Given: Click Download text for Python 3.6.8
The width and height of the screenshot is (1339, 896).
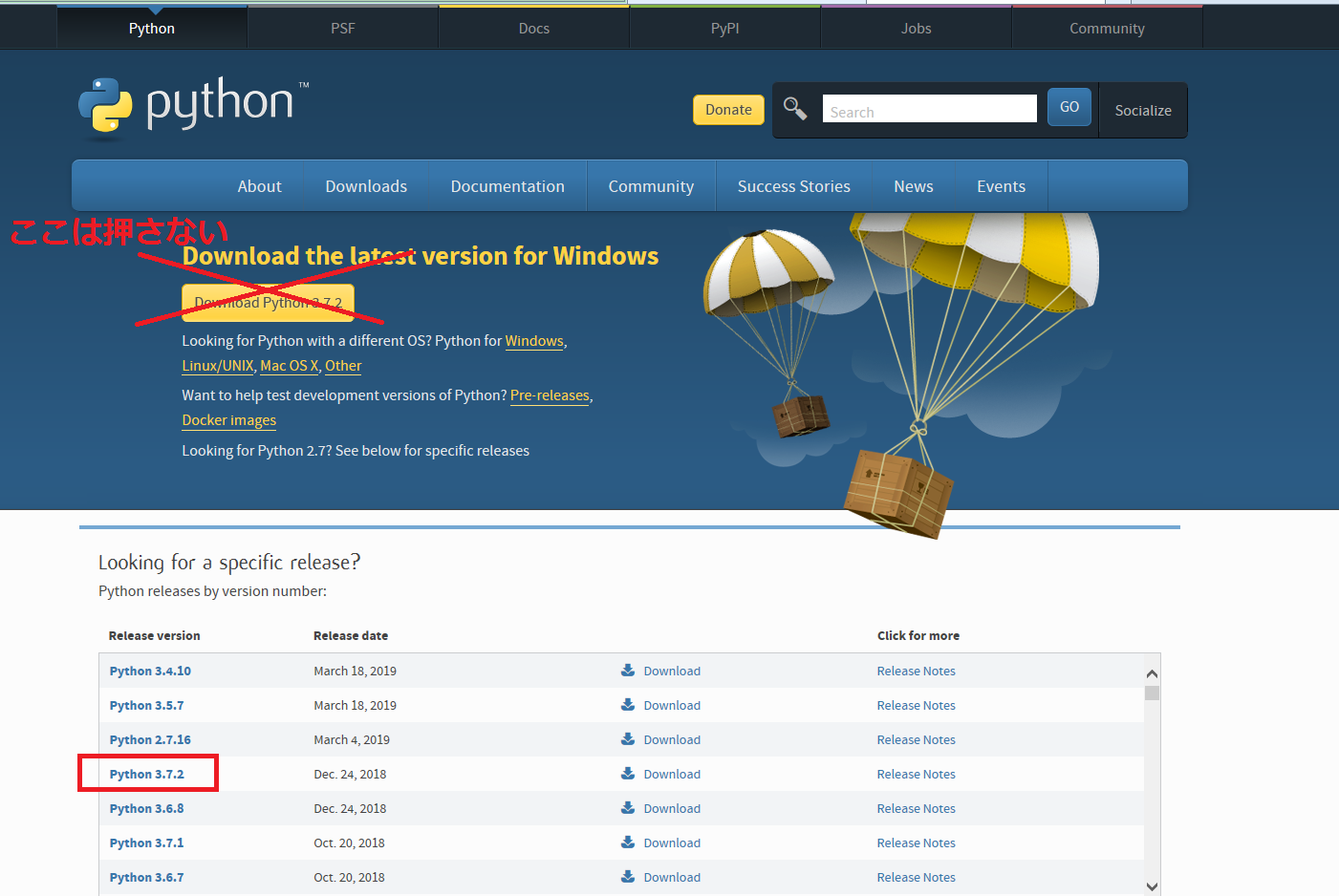Looking at the screenshot, I should point(672,808).
